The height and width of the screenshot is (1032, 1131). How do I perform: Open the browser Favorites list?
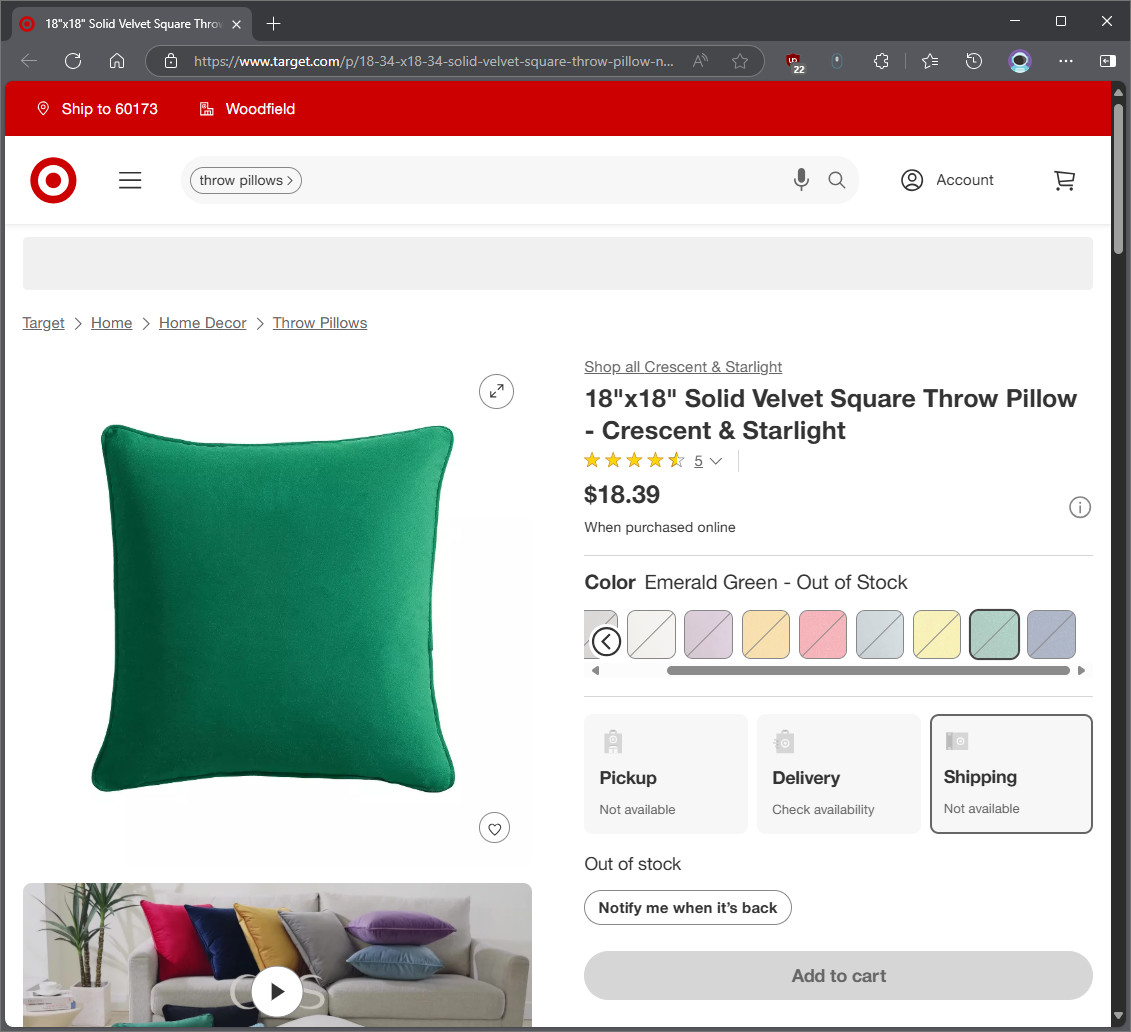pos(930,61)
